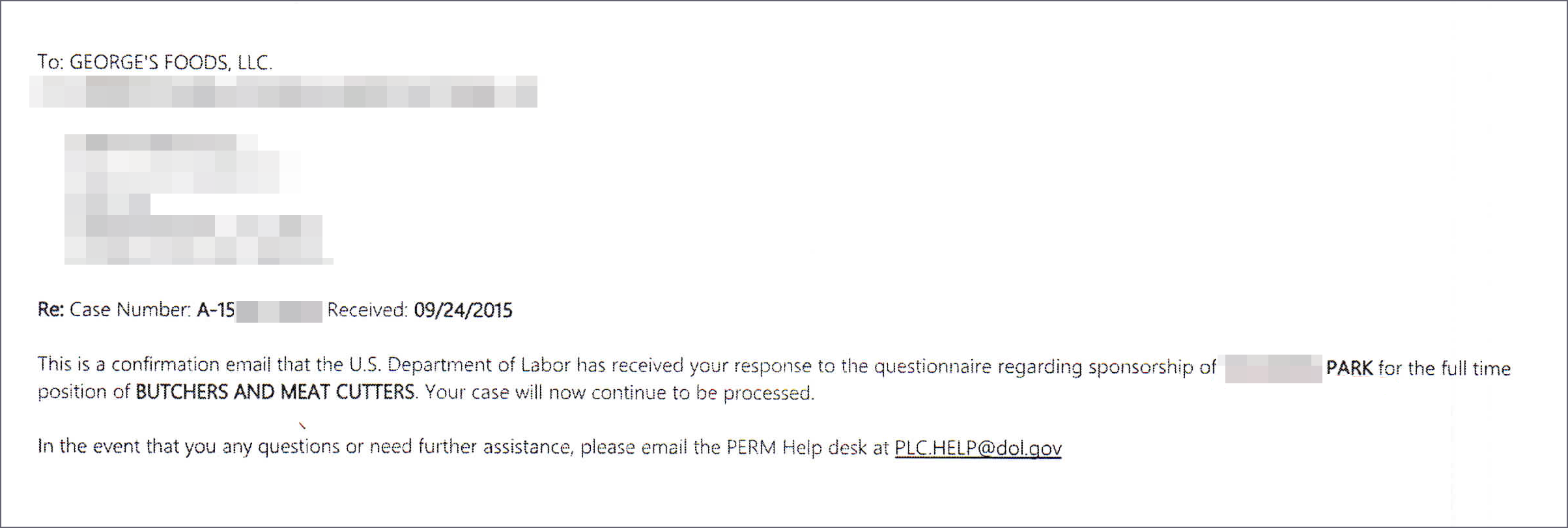This screenshot has width=1568, height=528.
Task: Click the "Received:" label
Action: tap(367, 310)
